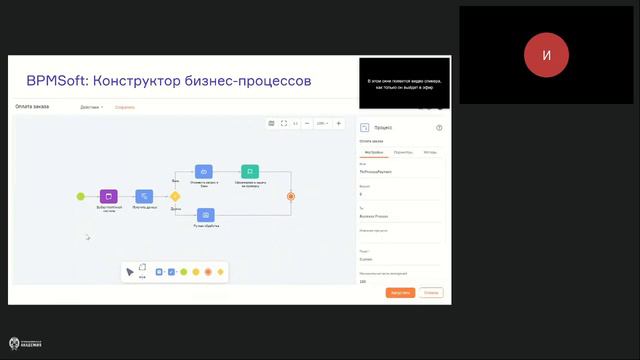
Task: Open the Business Process type field
Action: 400,216
